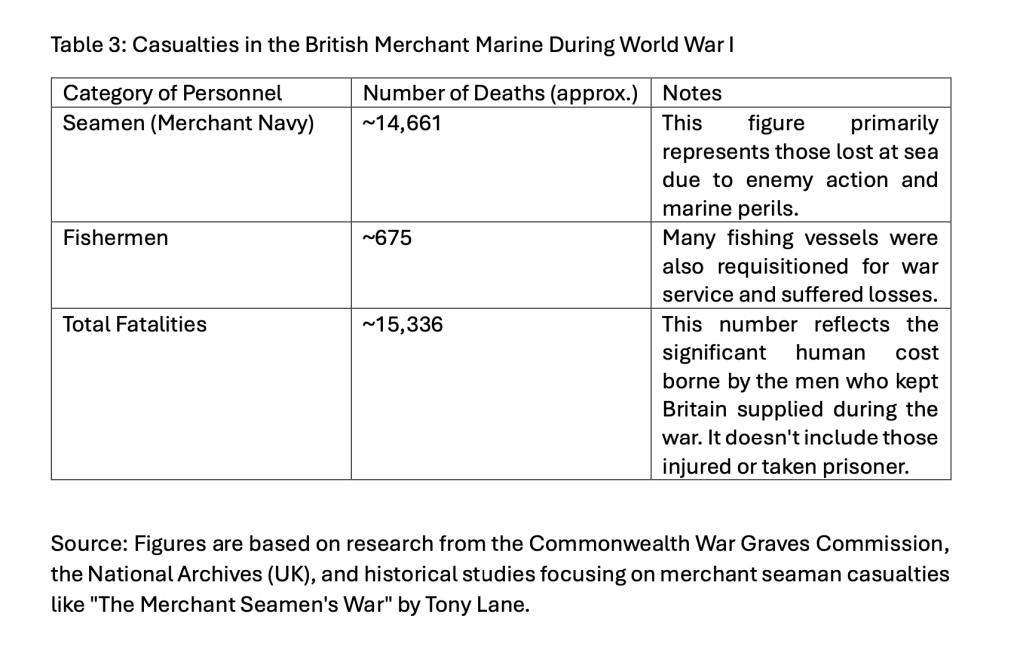Screen dimensions: 1023x662
Task: Click the 'Fishermen' row label cell
Action: [x=115, y=238]
